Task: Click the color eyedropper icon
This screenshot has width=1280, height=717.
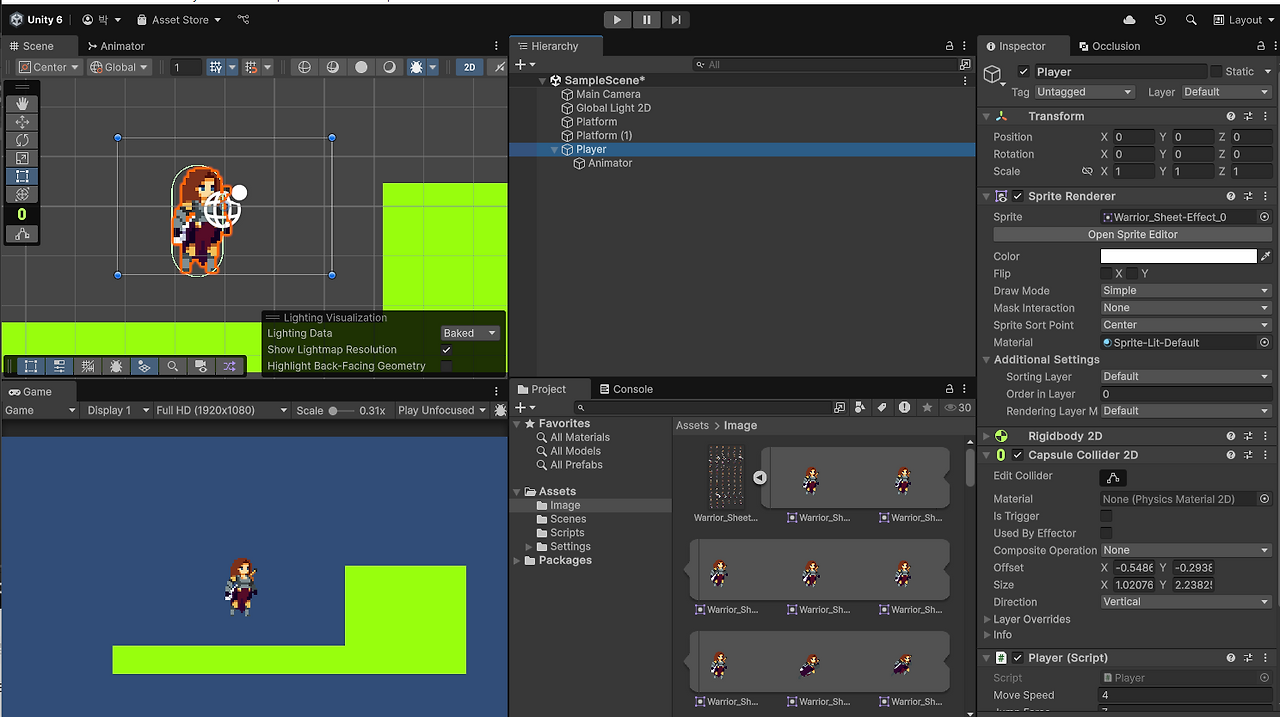Action: (1265, 257)
